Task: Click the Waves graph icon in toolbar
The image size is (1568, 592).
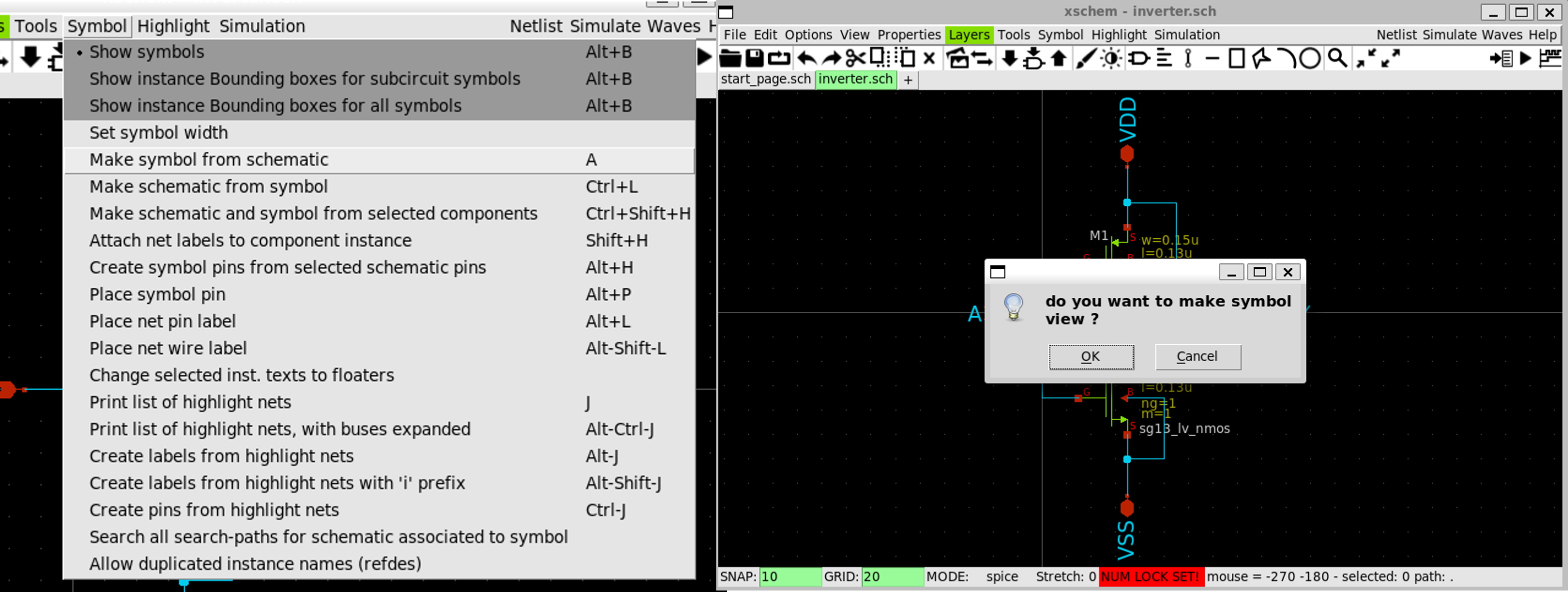Action: [1550, 58]
